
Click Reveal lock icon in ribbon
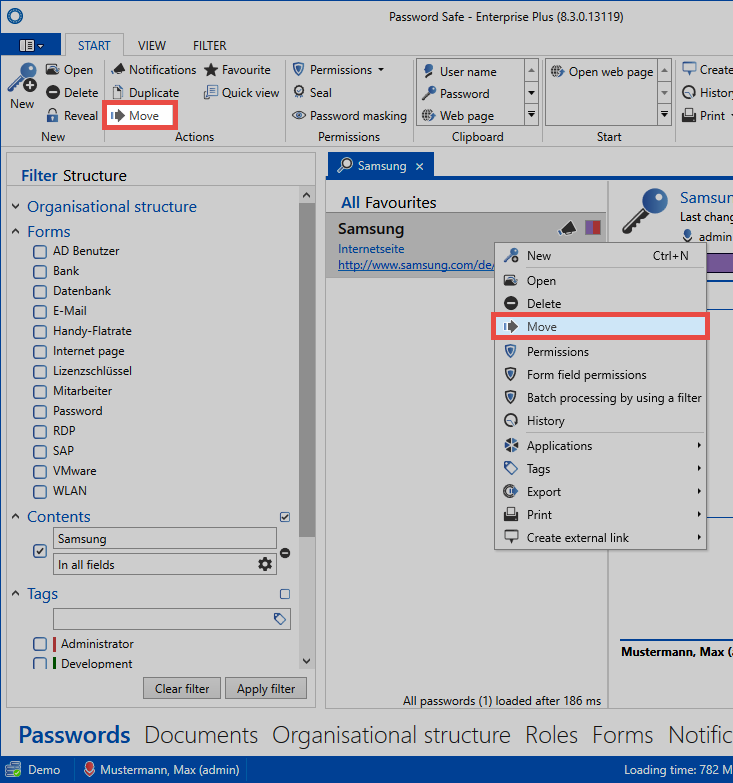52,115
